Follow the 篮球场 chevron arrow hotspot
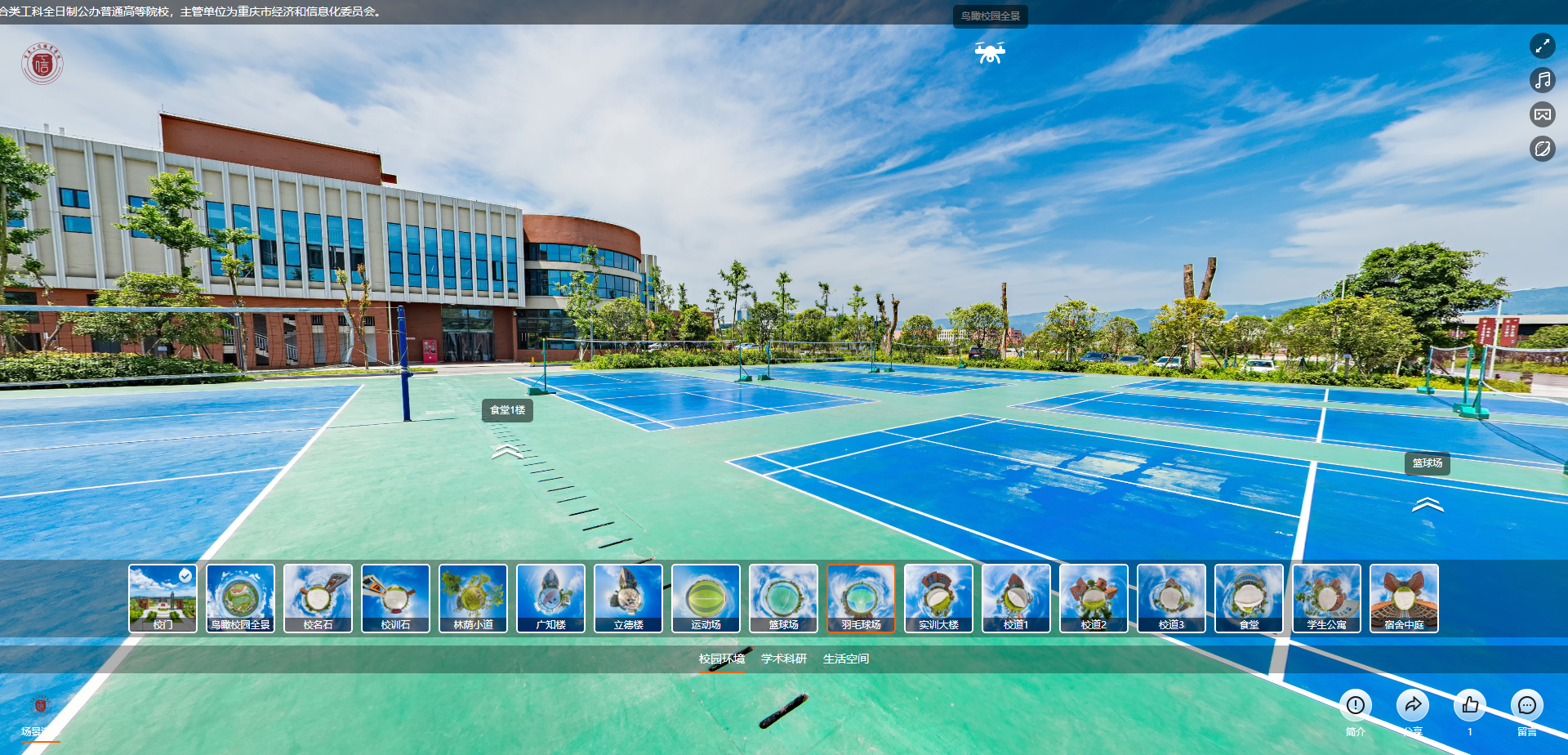This screenshot has width=1568, height=755. [1428, 505]
